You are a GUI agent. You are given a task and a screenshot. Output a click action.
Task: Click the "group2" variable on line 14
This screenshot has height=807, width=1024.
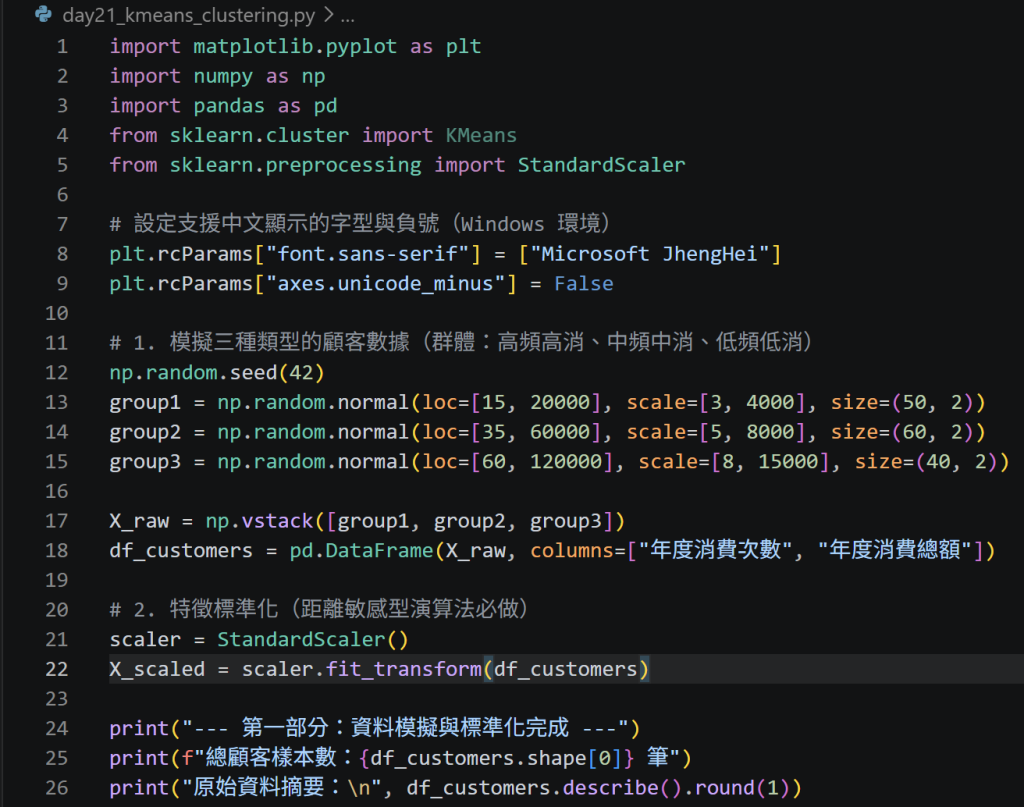click(145, 432)
